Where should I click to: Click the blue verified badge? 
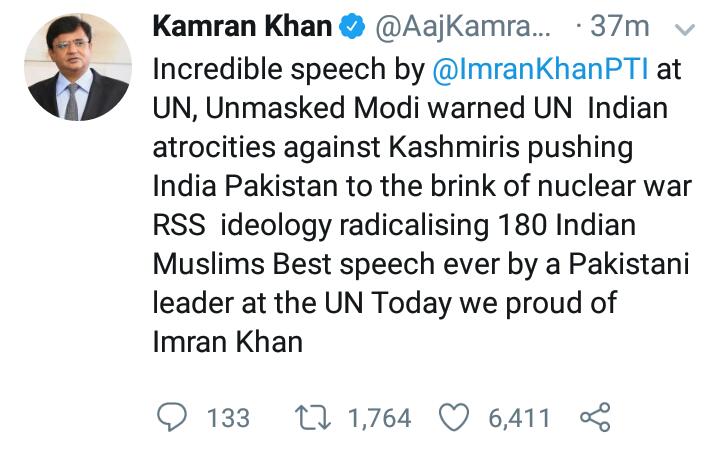(352, 26)
